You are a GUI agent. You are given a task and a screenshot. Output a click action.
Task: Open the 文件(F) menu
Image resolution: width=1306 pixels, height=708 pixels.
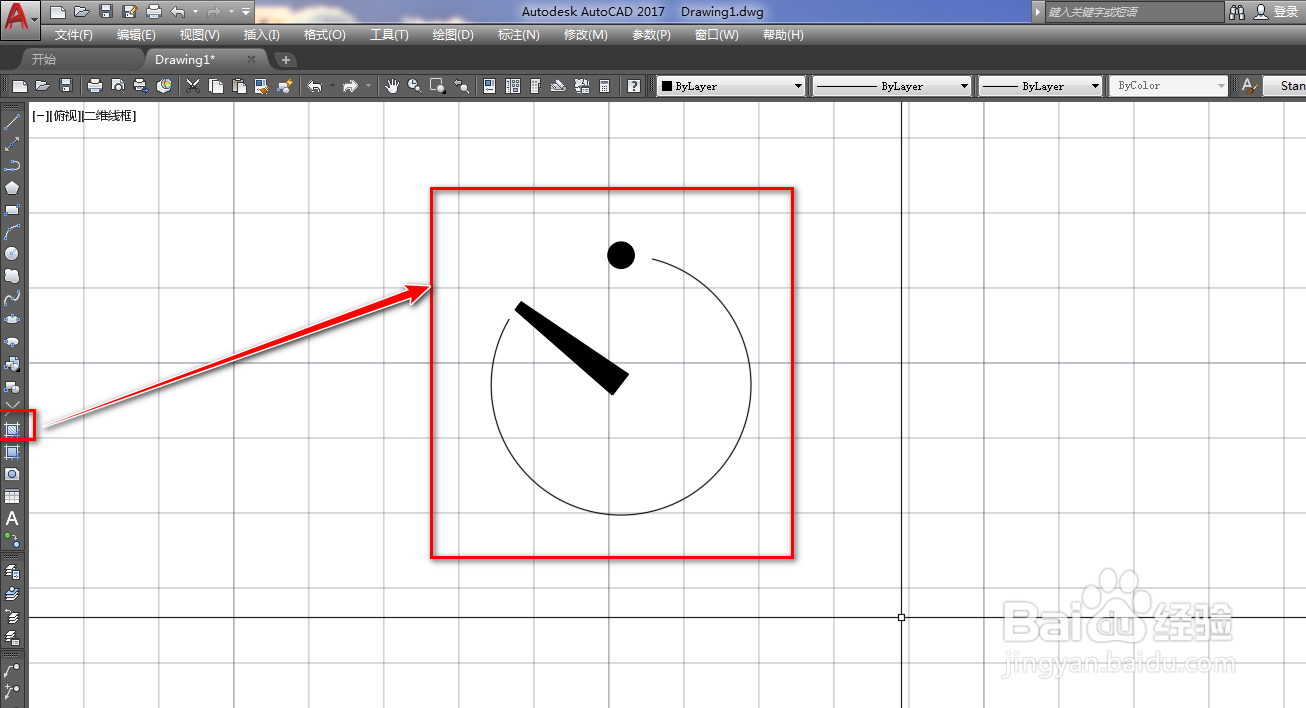(x=74, y=35)
